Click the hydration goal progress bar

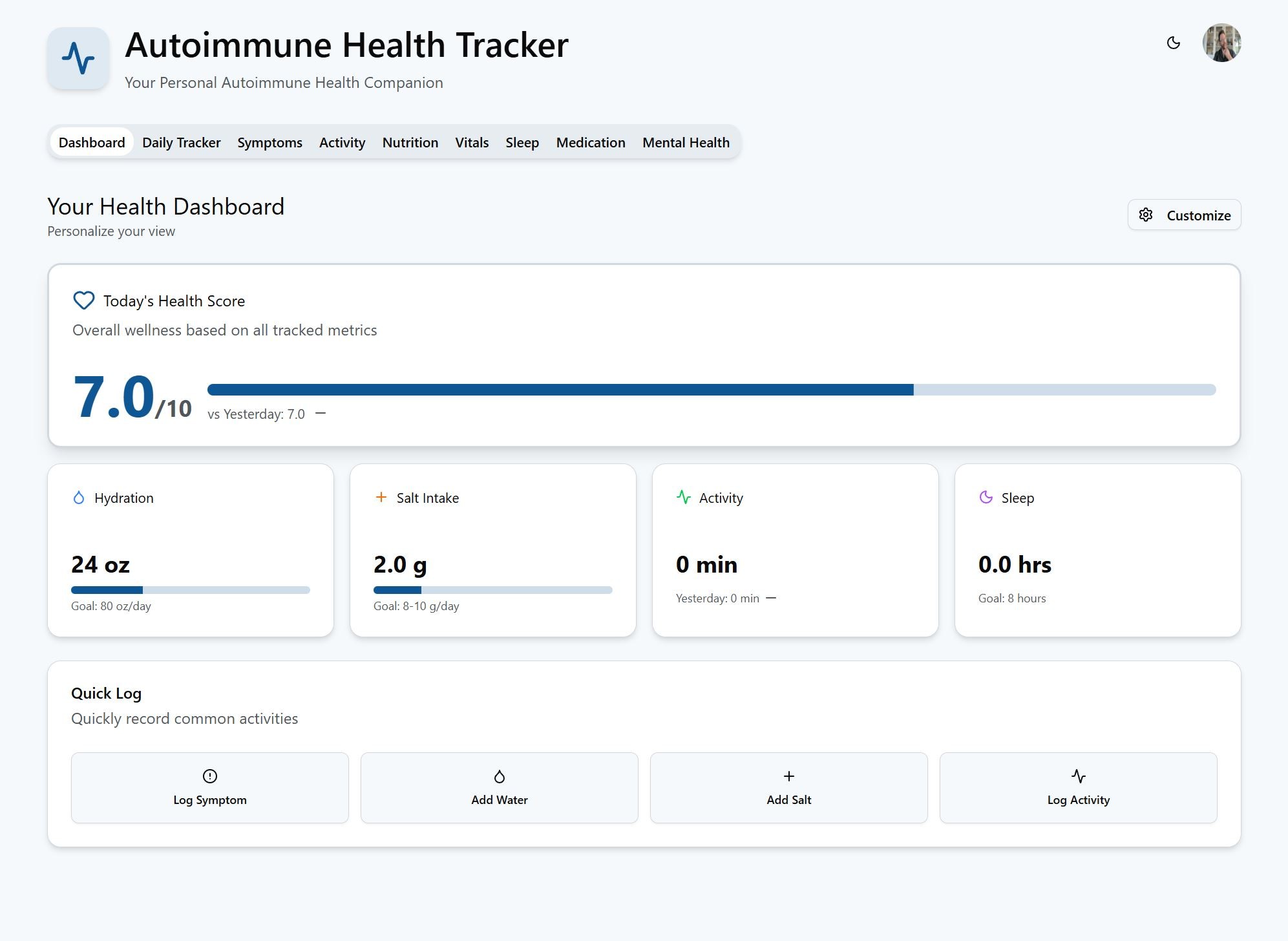pyautogui.click(x=190, y=589)
